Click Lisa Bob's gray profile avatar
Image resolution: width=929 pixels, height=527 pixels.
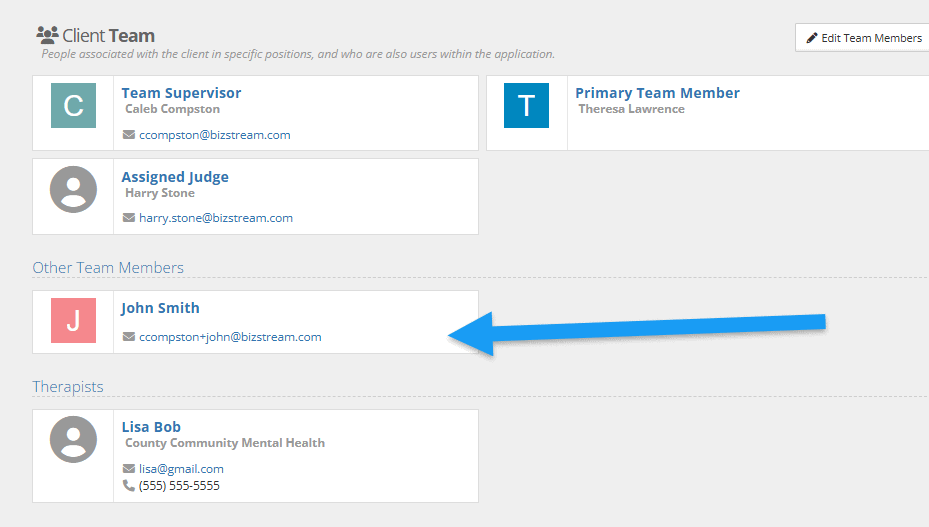(73, 439)
